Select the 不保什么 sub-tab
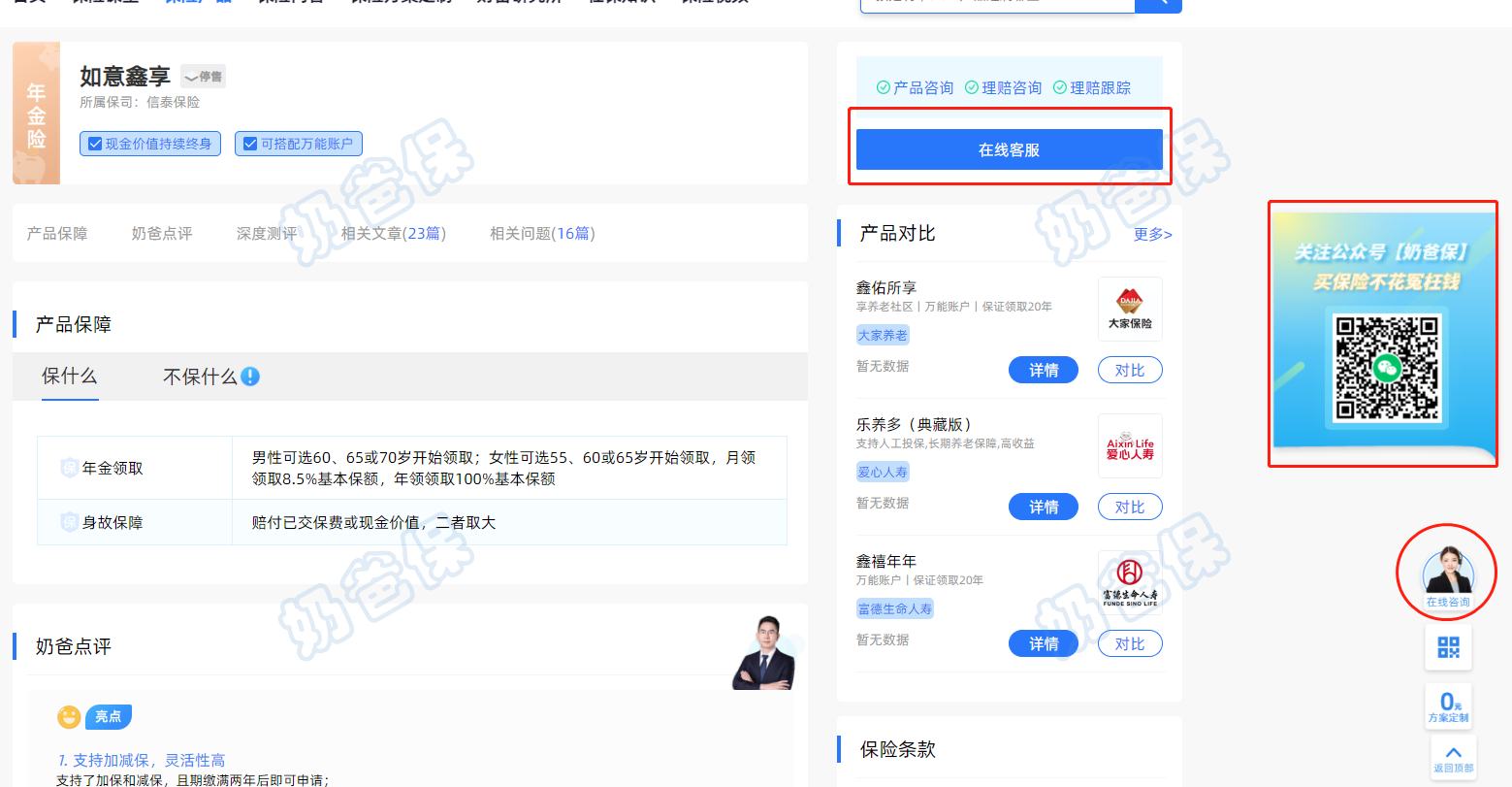This screenshot has width=1512, height=787. (x=200, y=377)
